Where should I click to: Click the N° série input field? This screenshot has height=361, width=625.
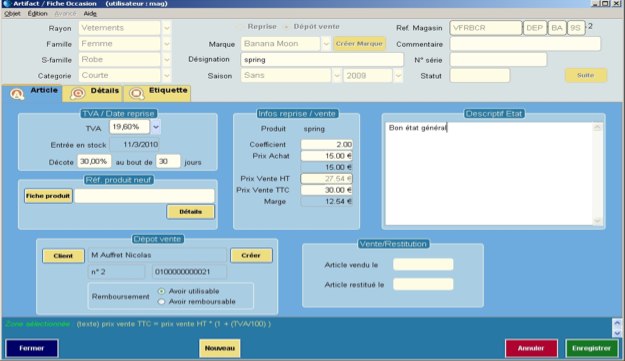pos(498,60)
